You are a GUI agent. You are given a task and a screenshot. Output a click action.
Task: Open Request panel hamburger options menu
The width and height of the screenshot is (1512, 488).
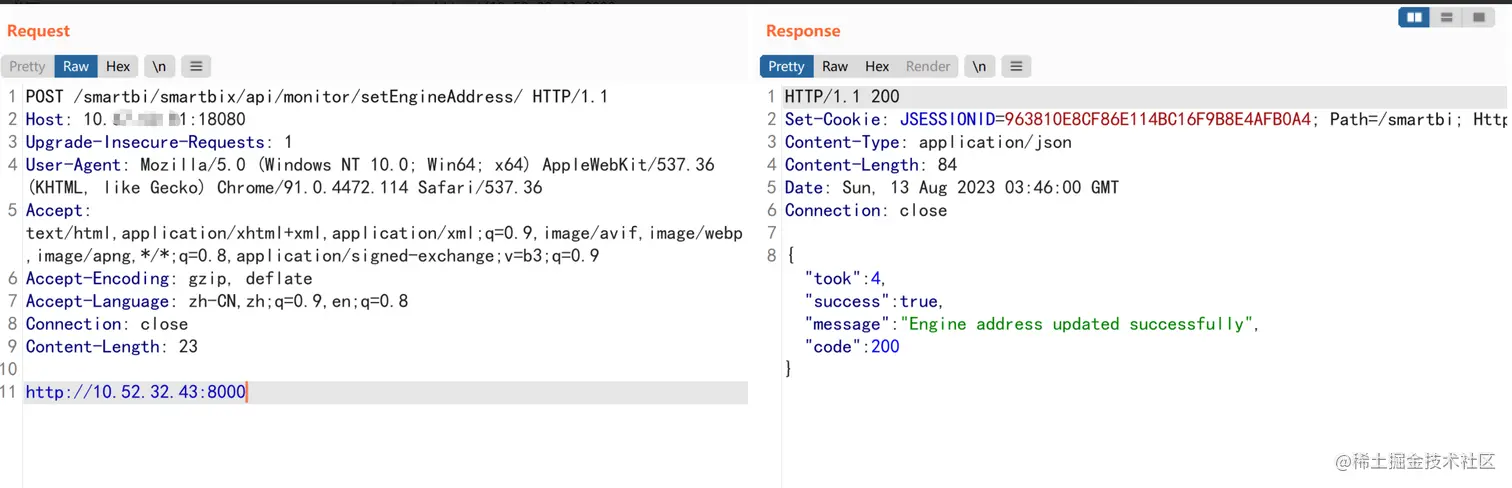coord(196,66)
